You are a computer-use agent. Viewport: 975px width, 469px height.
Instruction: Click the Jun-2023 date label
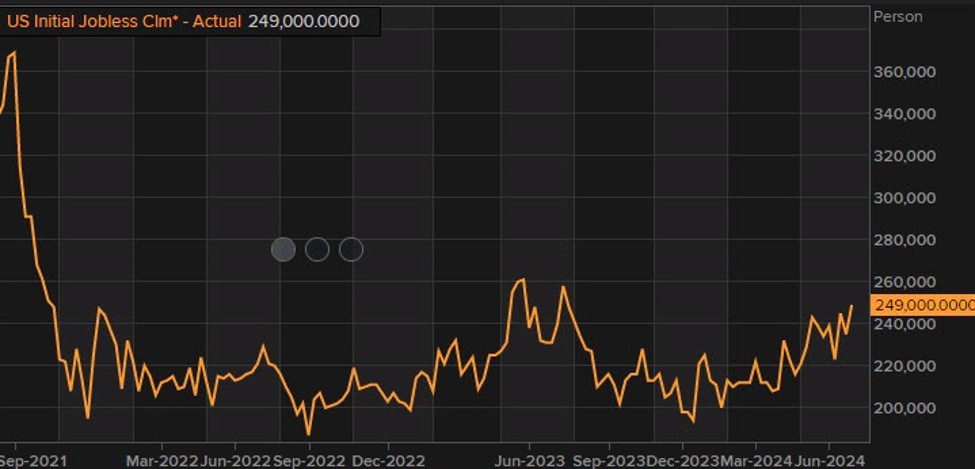pos(530,462)
